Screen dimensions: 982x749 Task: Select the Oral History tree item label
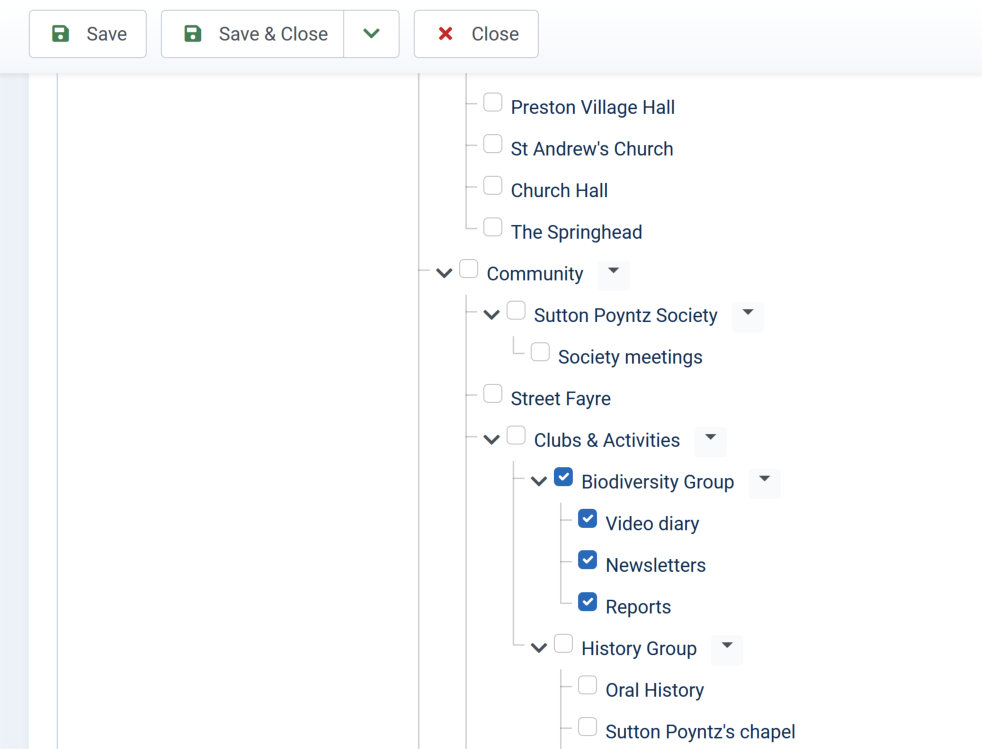[x=654, y=690]
